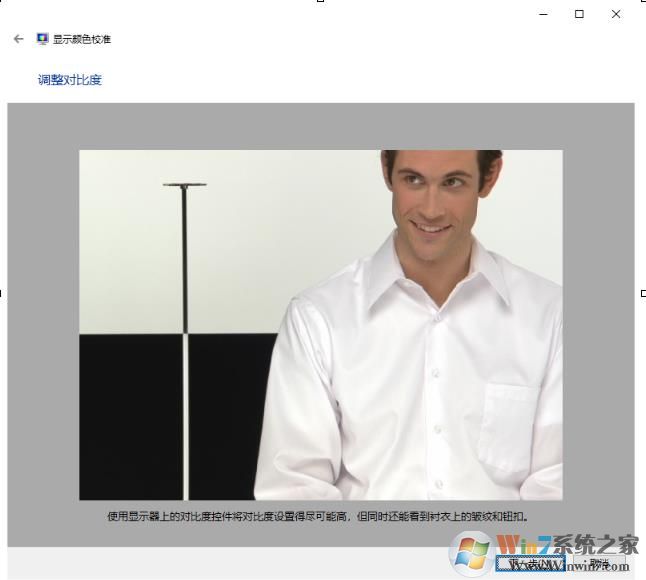Close the calibration window
The image size is (646, 580).
pos(616,14)
